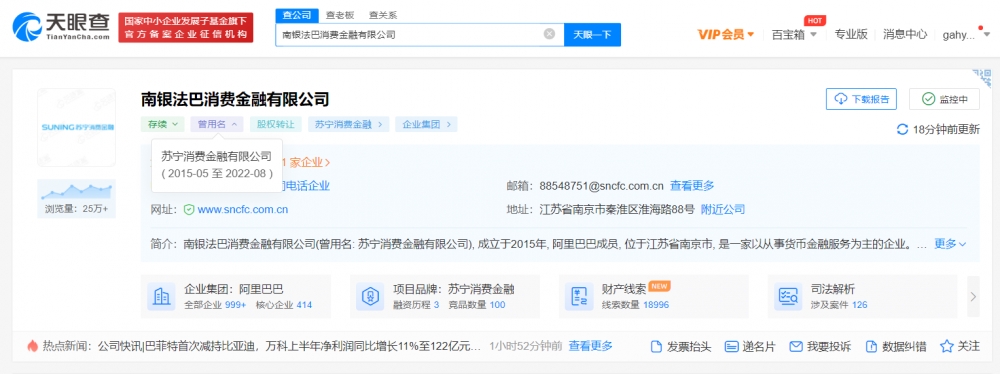Click the red 官方备案企业征信机构 banner
This screenshot has height=374, width=1000.
186,27
